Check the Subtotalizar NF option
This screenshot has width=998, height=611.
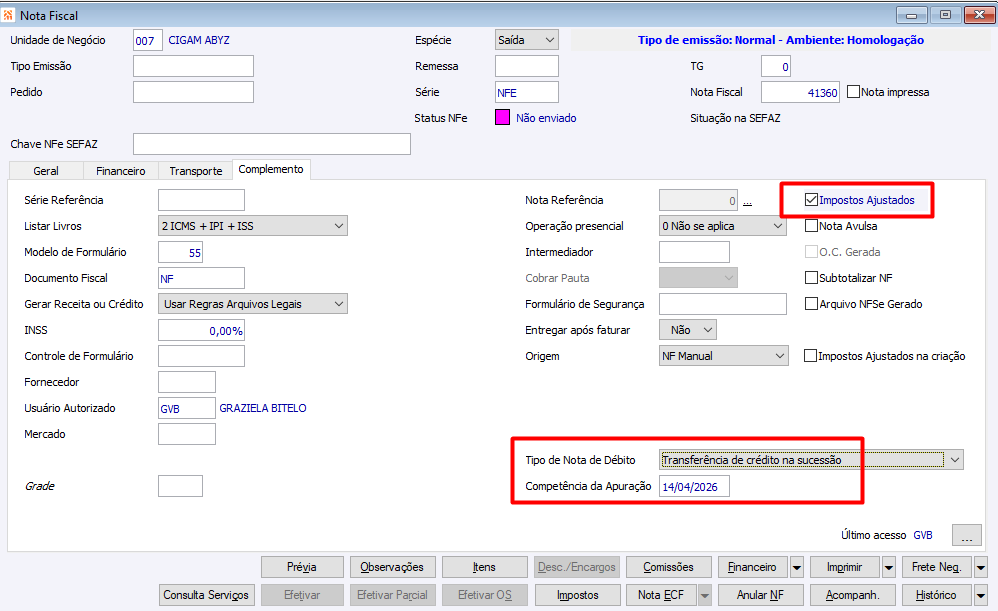coord(811,277)
